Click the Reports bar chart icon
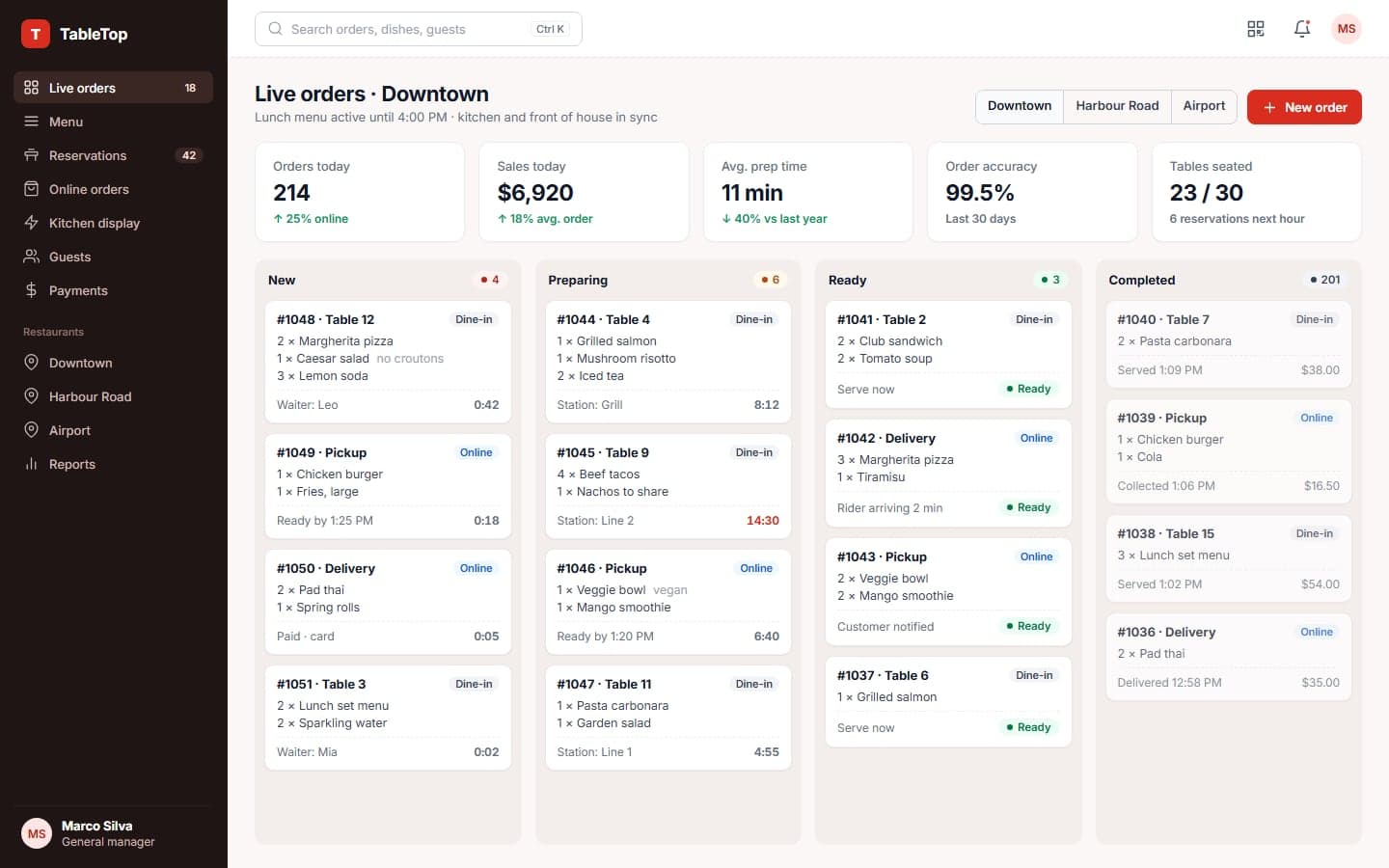This screenshot has height=868, width=1389. (31, 464)
